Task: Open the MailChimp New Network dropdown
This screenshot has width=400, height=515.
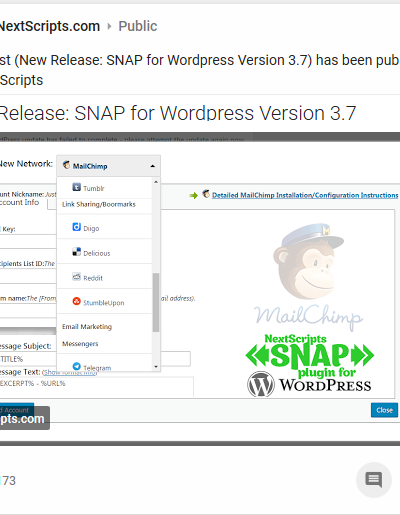Action: [109, 166]
